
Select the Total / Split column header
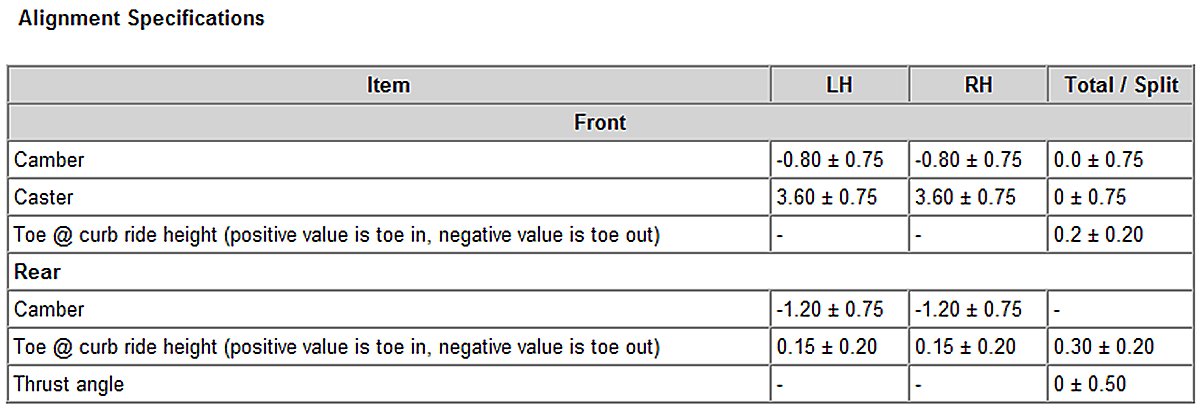pyautogui.click(x=1121, y=85)
